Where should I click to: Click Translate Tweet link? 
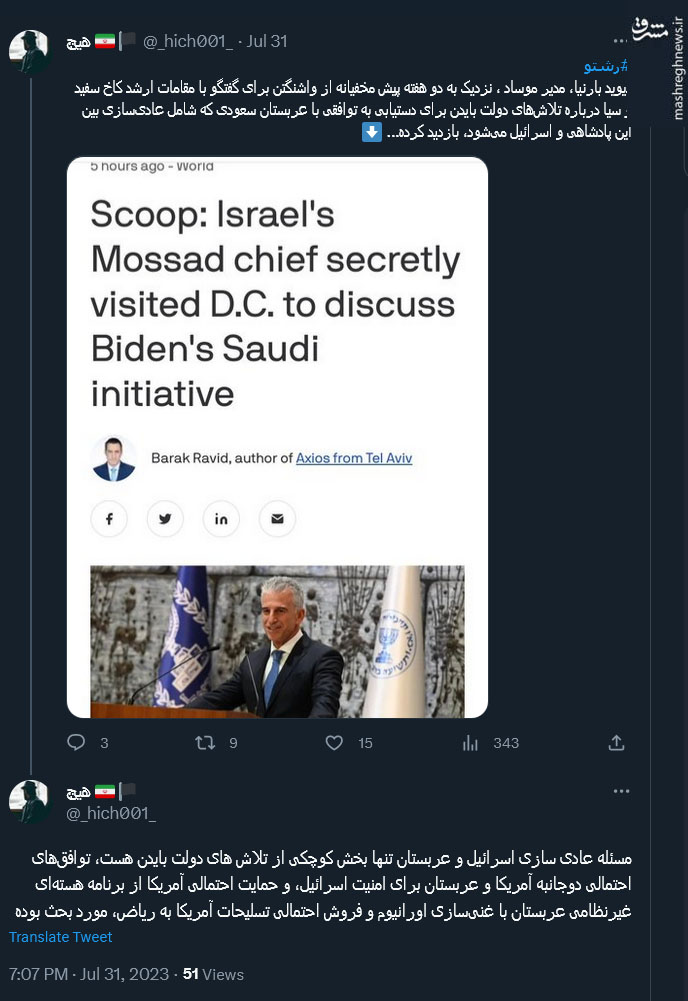tap(60, 937)
